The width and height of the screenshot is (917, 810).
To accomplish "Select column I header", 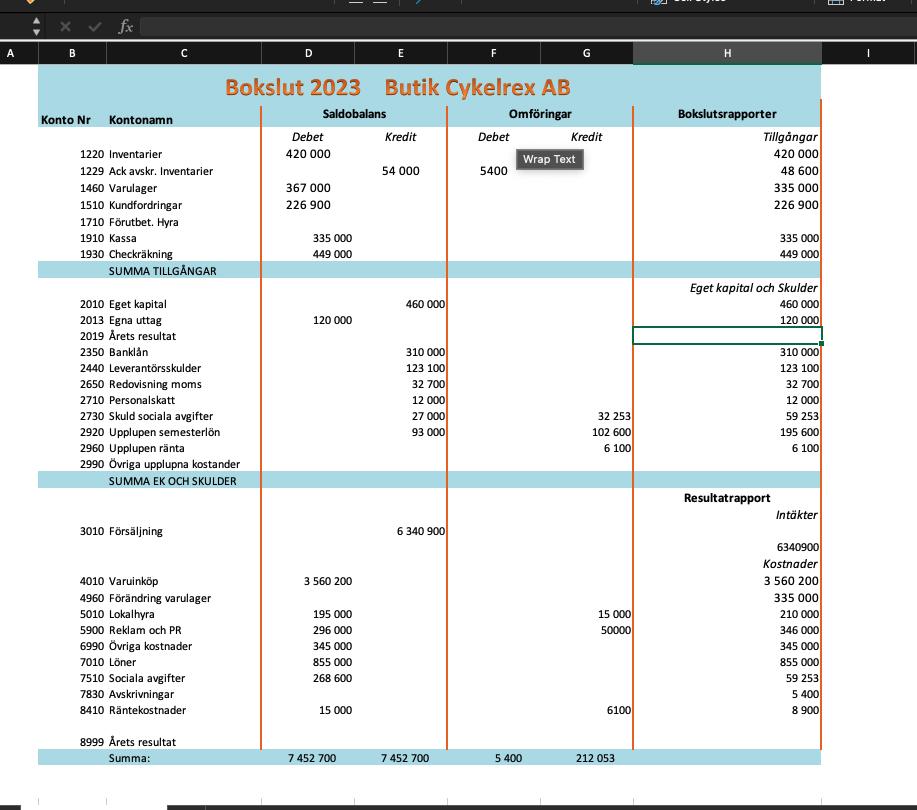I will [x=868, y=53].
